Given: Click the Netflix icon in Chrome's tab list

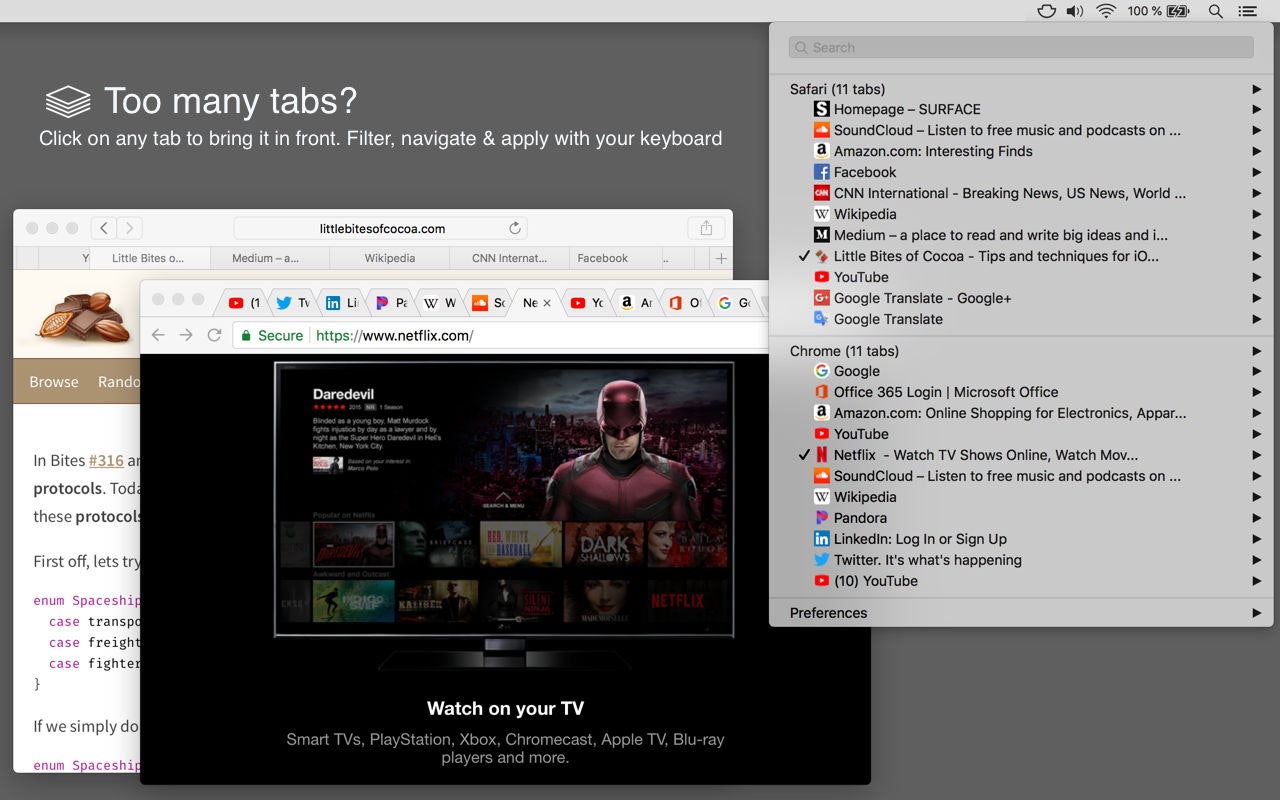Looking at the screenshot, I should 822,455.
